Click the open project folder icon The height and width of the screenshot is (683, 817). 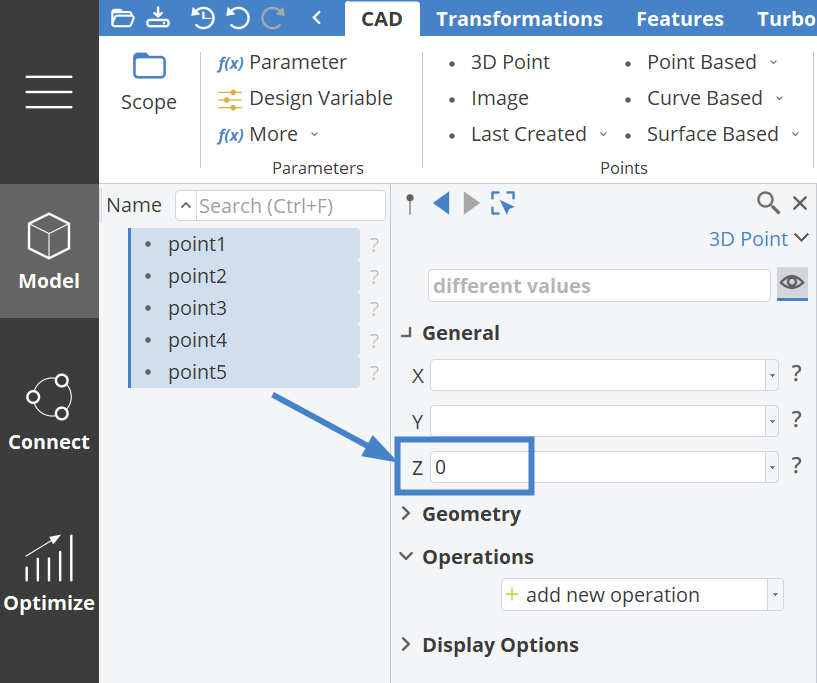(122, 19)
